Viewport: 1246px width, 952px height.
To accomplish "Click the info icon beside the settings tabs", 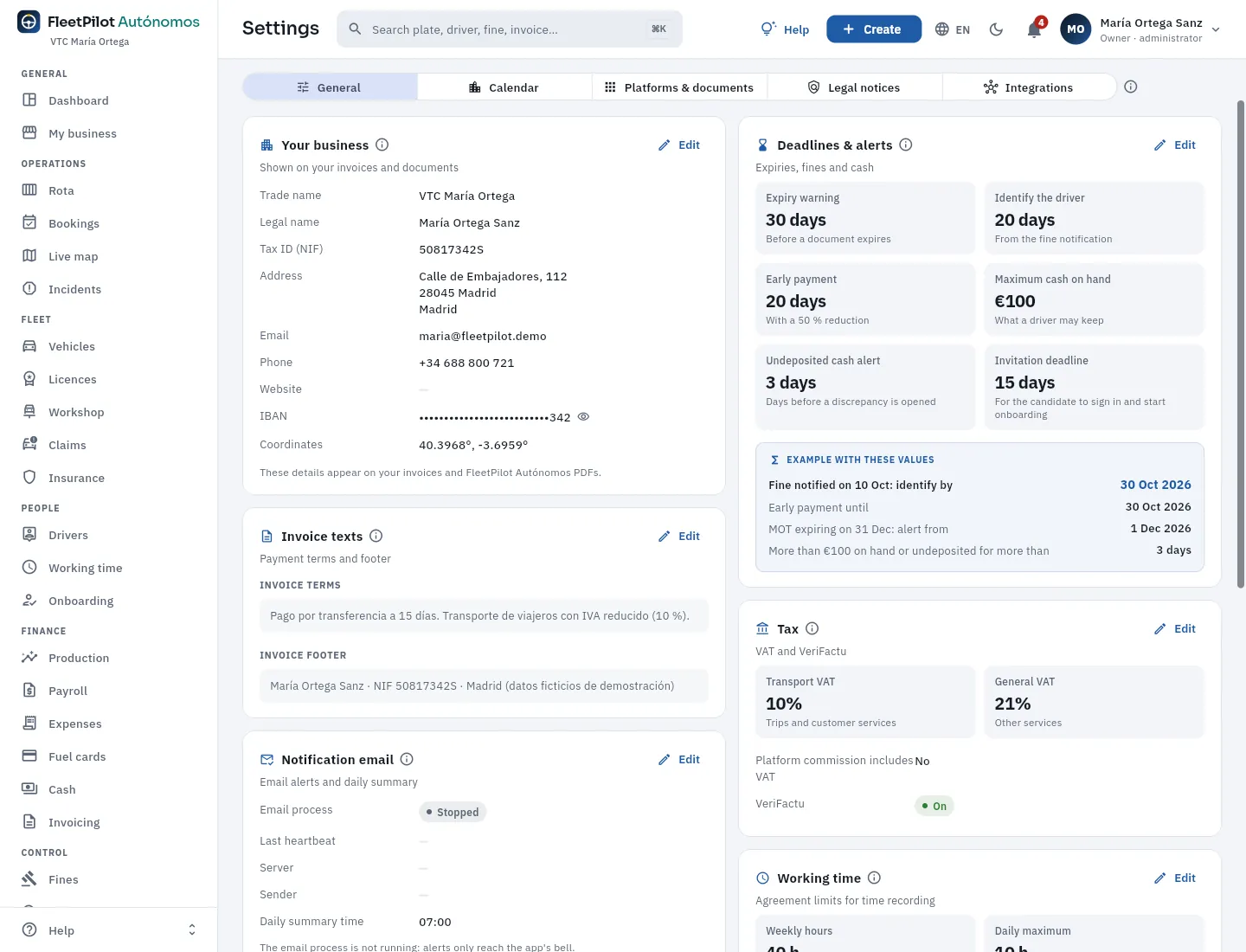I will click(1131, 87).
